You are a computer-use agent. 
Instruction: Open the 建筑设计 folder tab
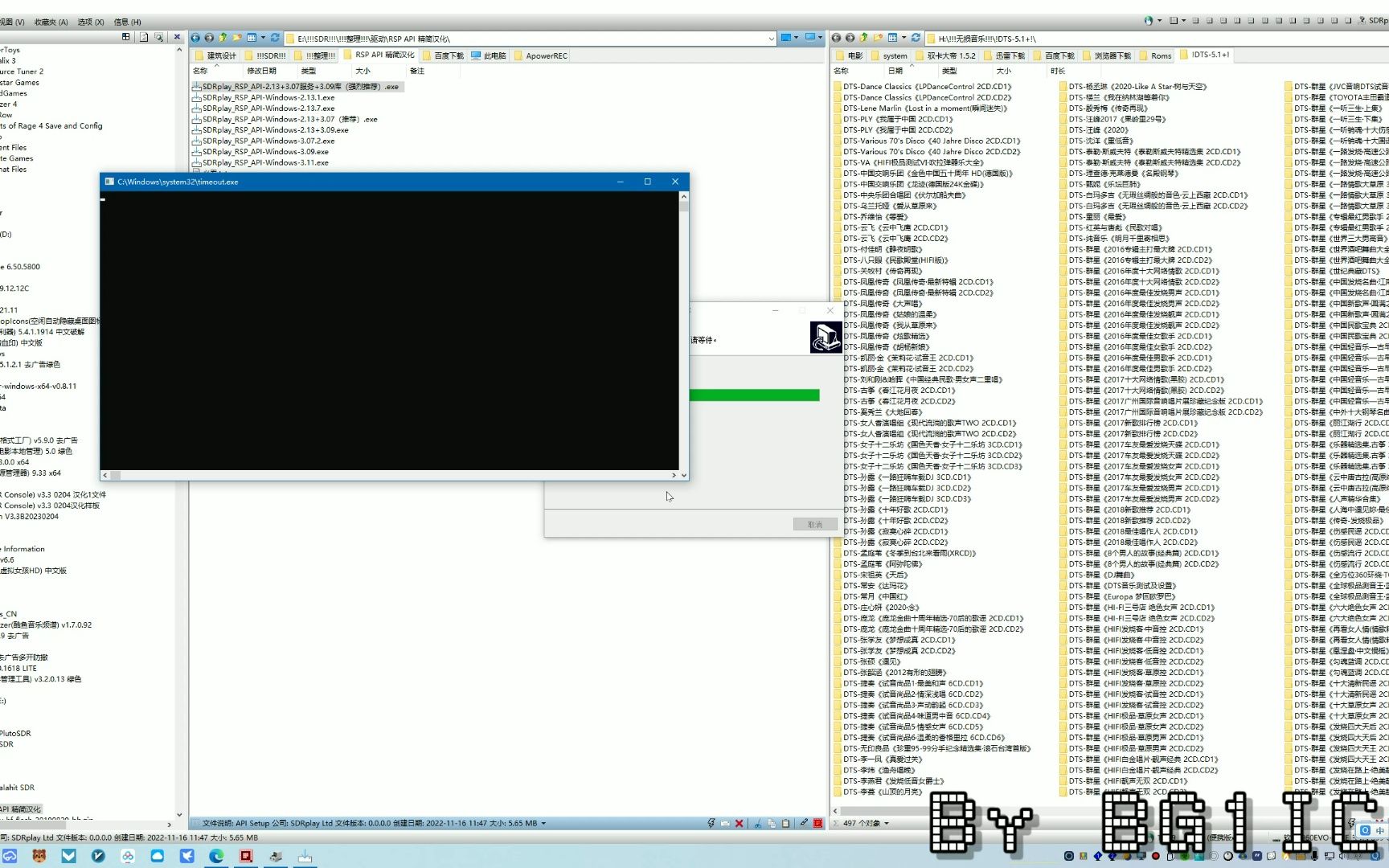point(215,55)
